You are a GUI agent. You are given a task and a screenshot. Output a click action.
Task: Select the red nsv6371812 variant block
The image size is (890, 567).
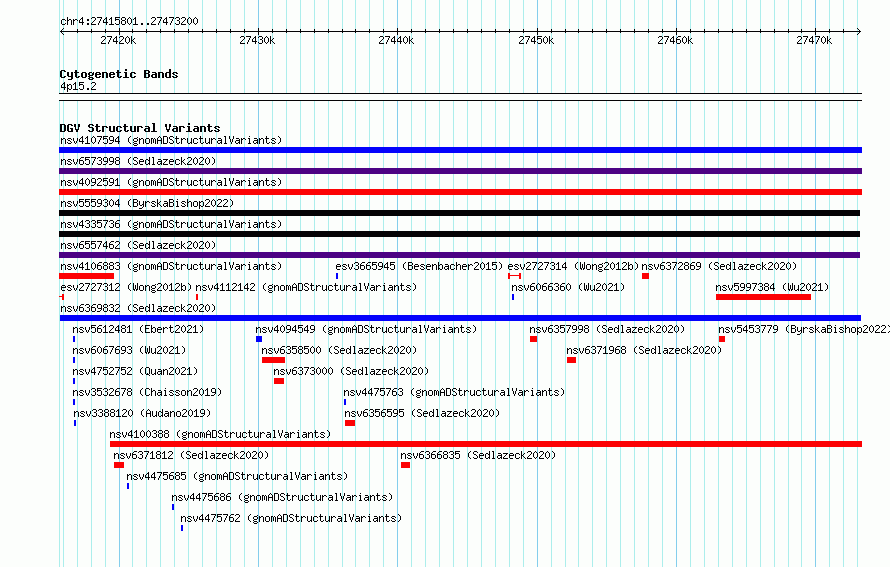point(119,465)
